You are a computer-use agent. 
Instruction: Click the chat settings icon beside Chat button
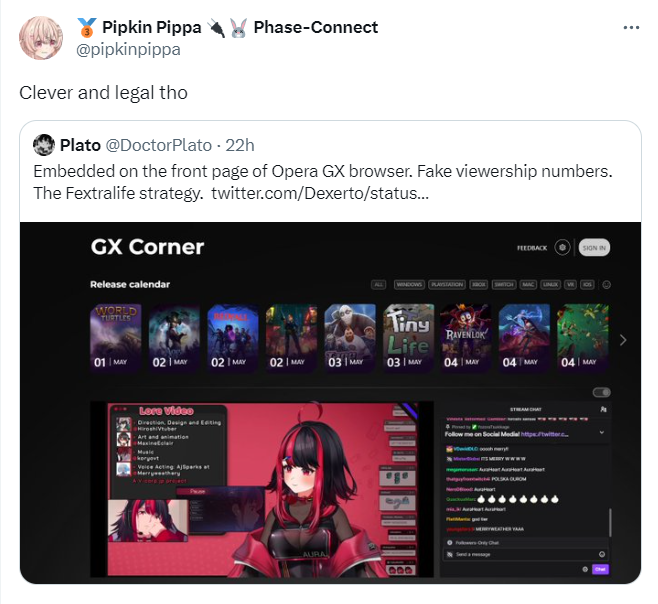585,569
